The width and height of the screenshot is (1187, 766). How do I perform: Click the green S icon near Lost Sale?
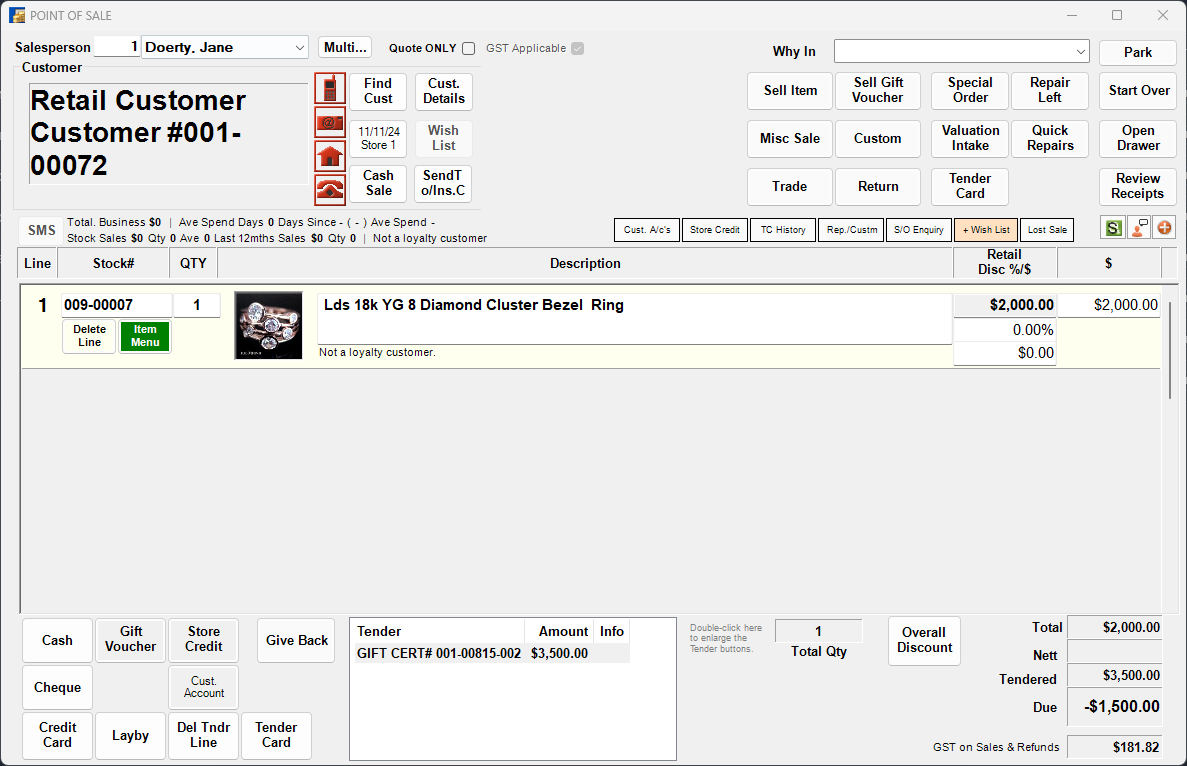coord(1112,228)
